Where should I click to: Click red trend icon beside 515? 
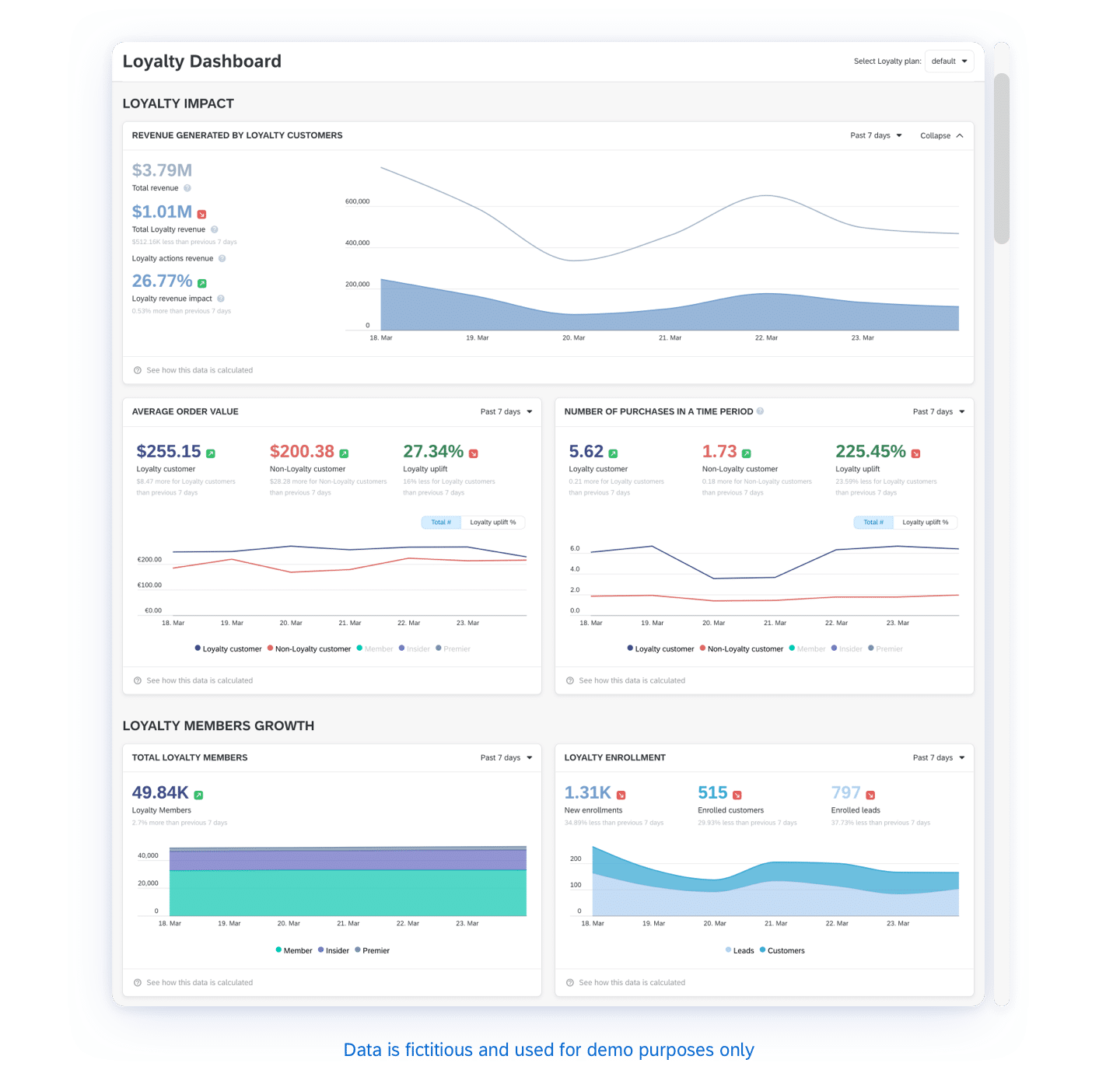point(737,795)
